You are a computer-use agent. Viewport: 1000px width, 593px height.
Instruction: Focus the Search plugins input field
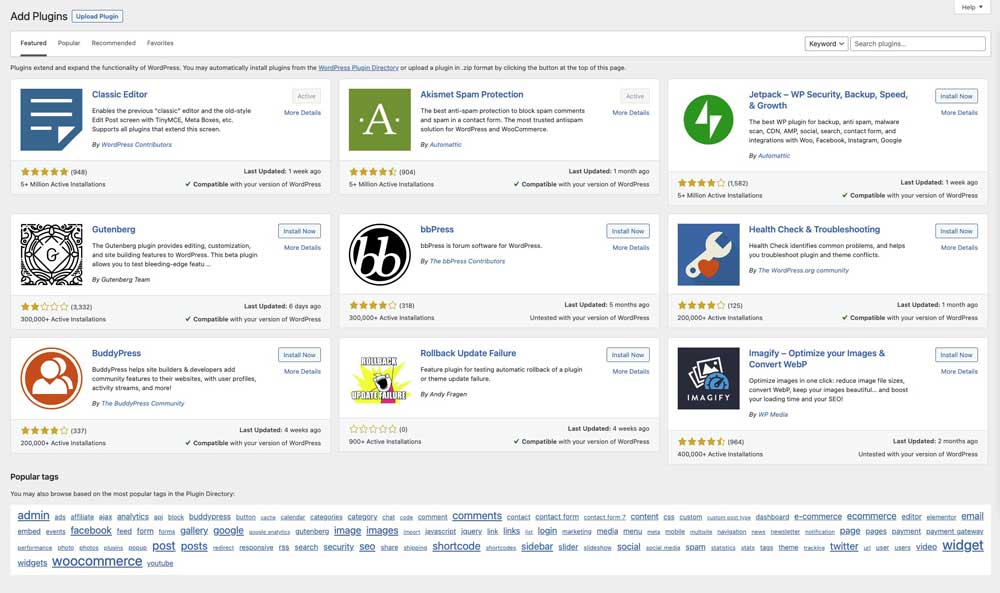point(917,44)
